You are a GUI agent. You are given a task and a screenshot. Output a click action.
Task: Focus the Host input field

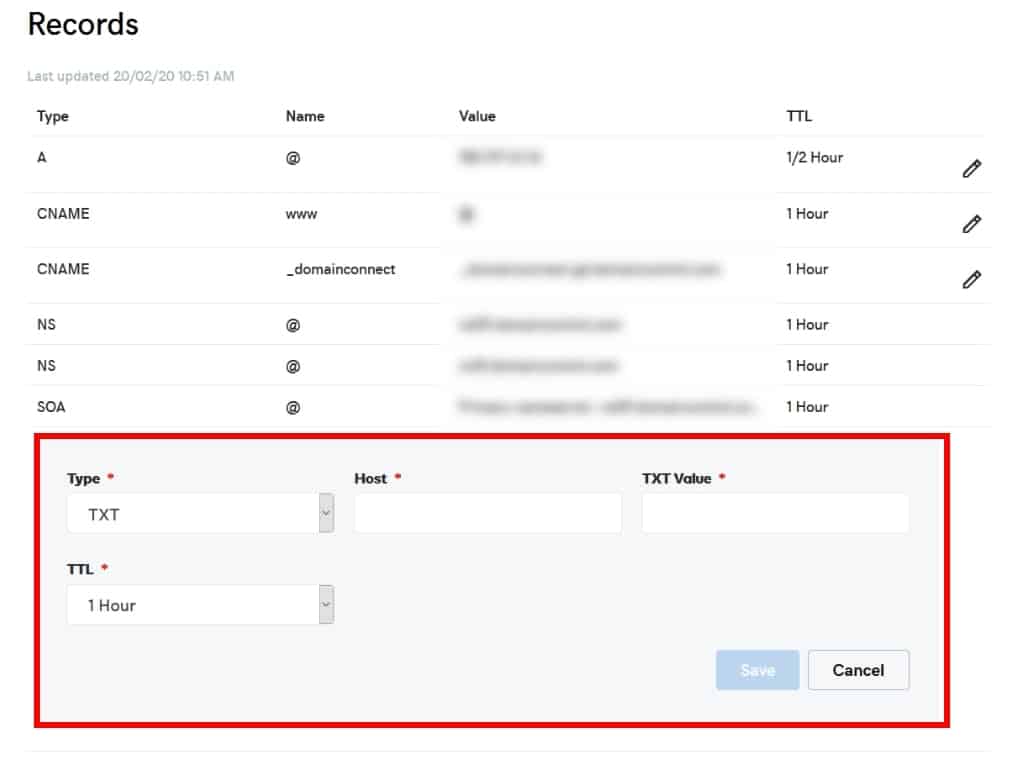[x=488, y=513]
